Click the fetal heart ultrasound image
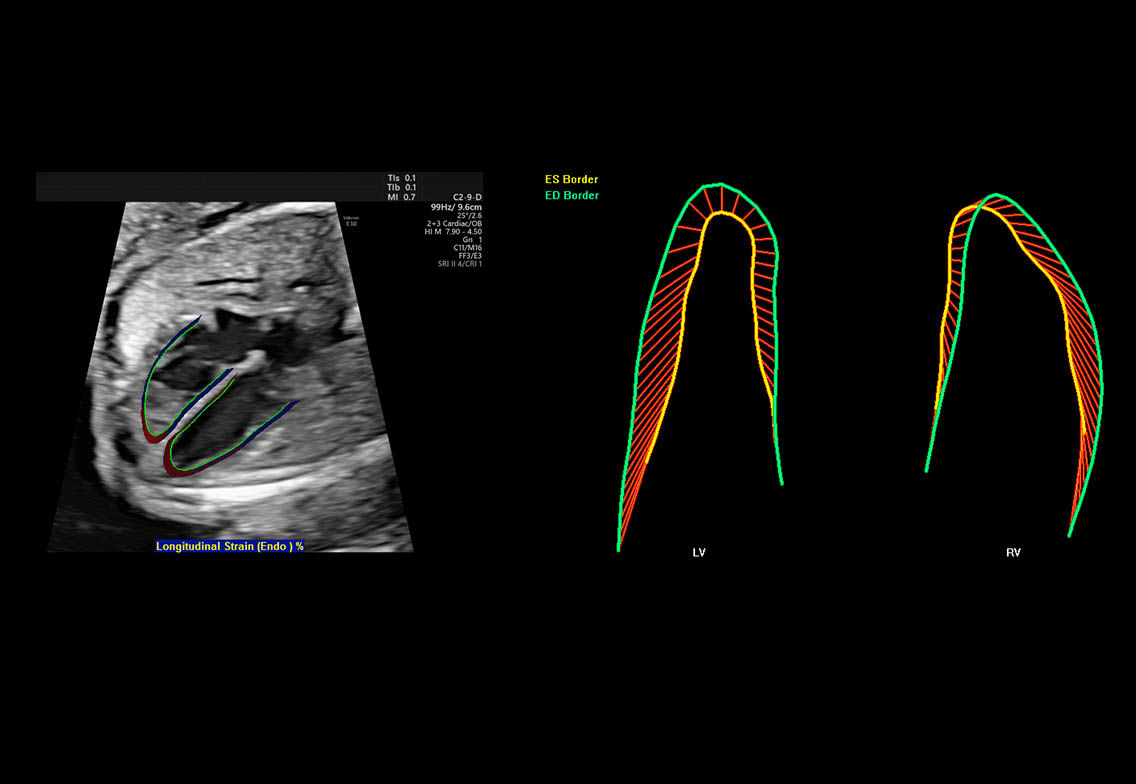 tap(230, 377)
